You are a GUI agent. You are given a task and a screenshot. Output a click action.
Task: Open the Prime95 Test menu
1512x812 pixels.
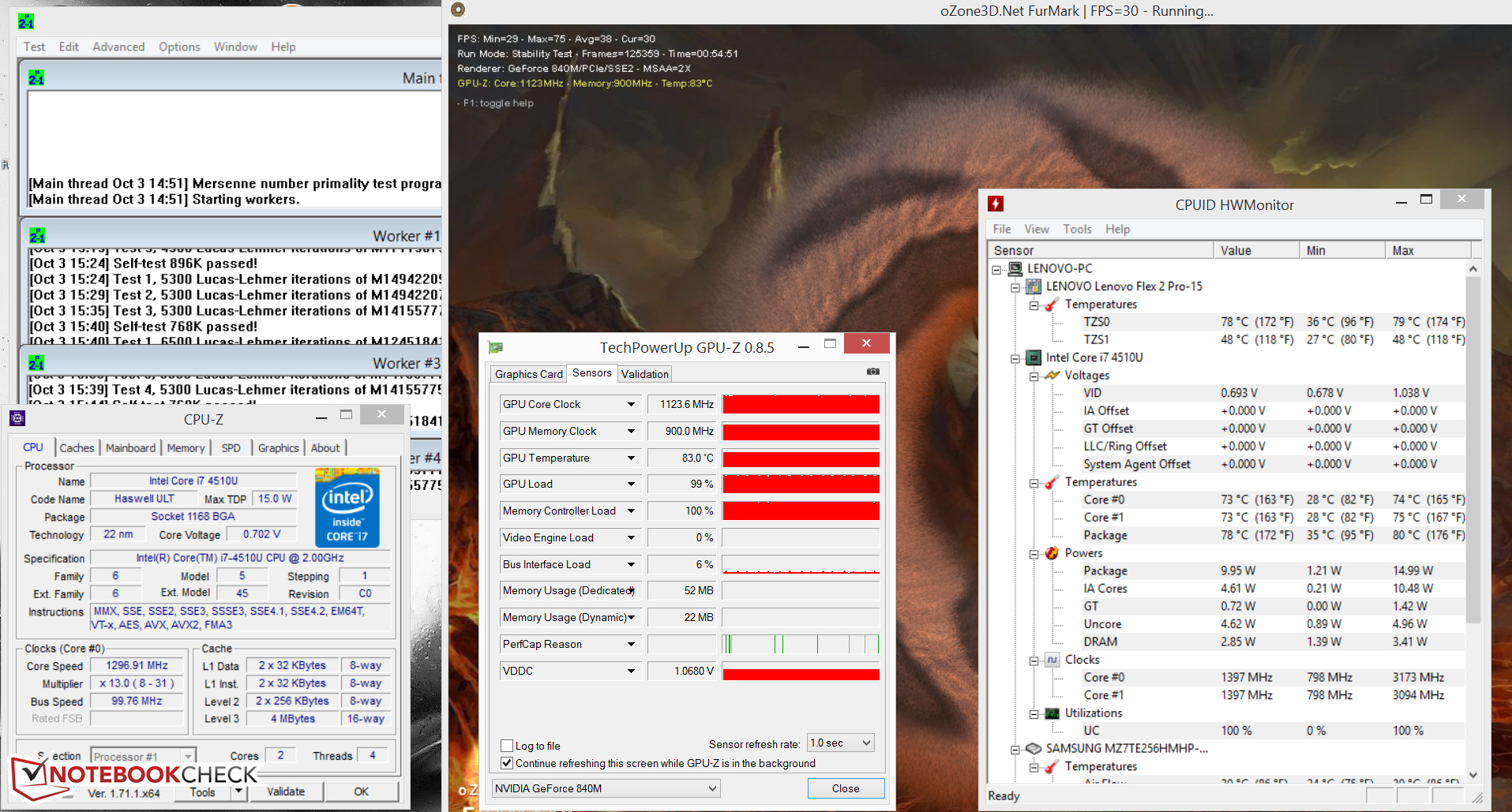[34, 47]
